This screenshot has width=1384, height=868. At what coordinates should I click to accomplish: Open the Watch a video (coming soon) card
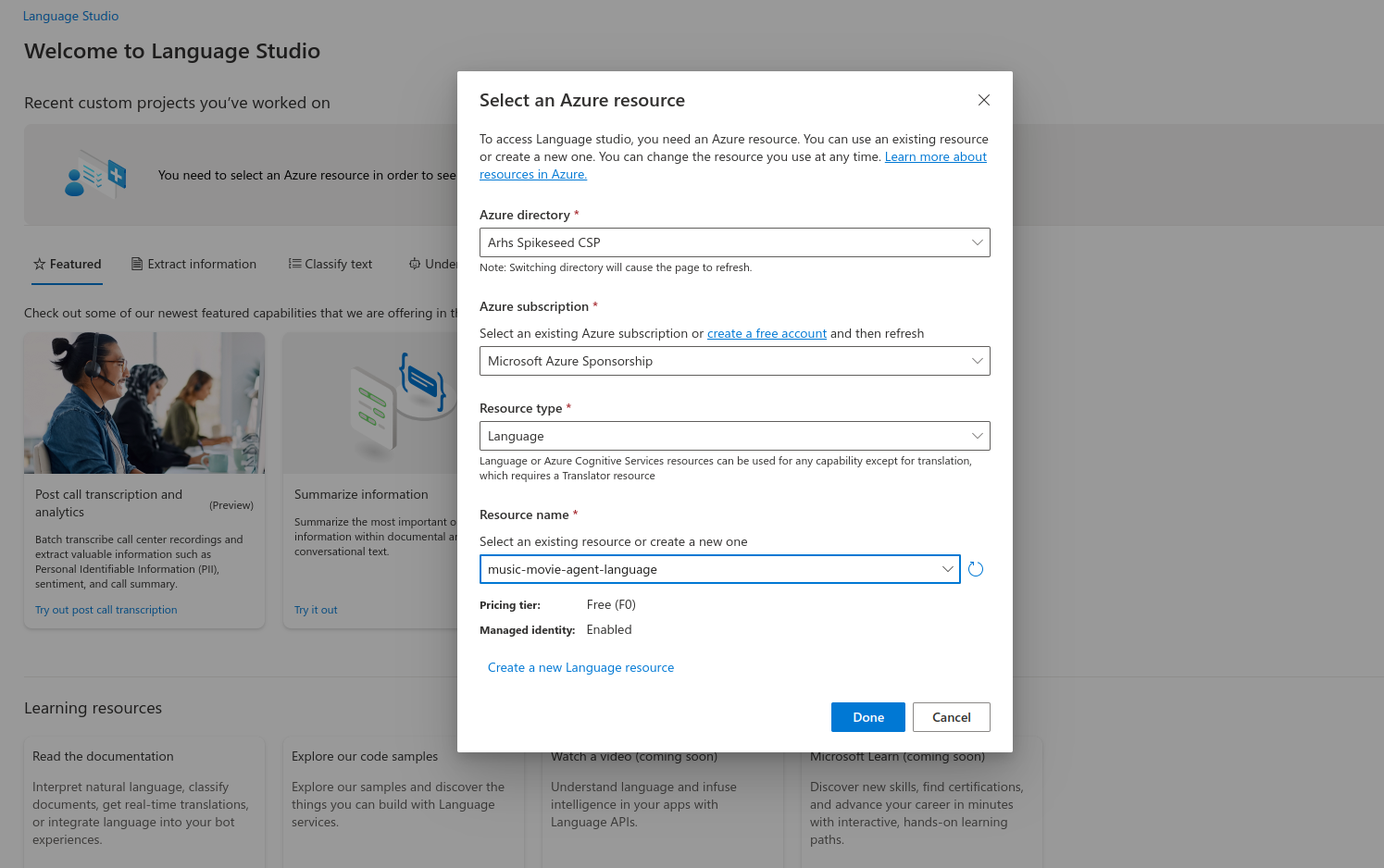(x=663, y=801)
